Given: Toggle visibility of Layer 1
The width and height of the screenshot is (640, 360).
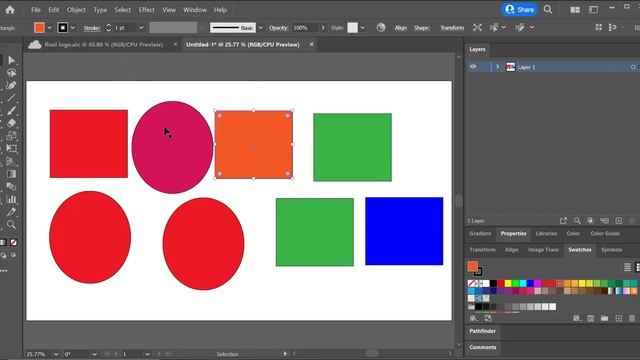Looking at the screenshot, I should (473, 67).
